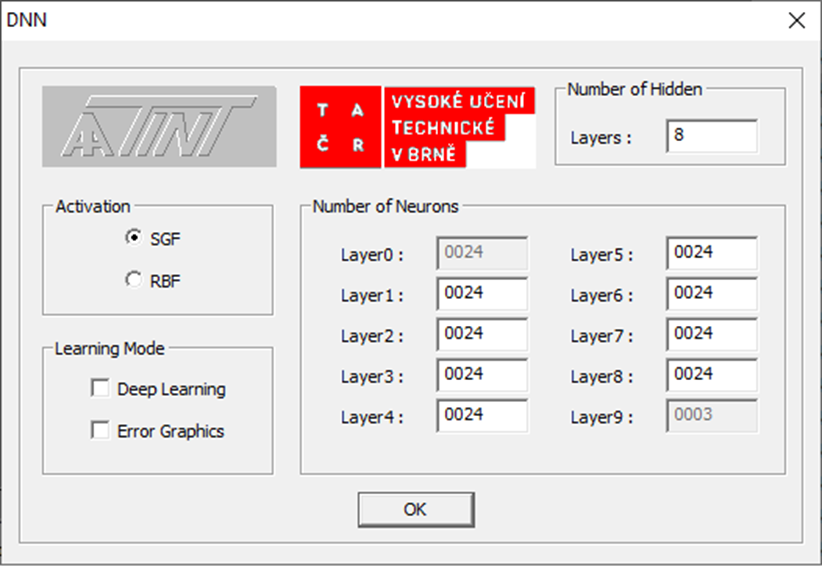Viewport: 822px width, 567px height.
Task: Click the 'Learning Mode' group title
Action: pyautogui.click(x=110, y=349)
